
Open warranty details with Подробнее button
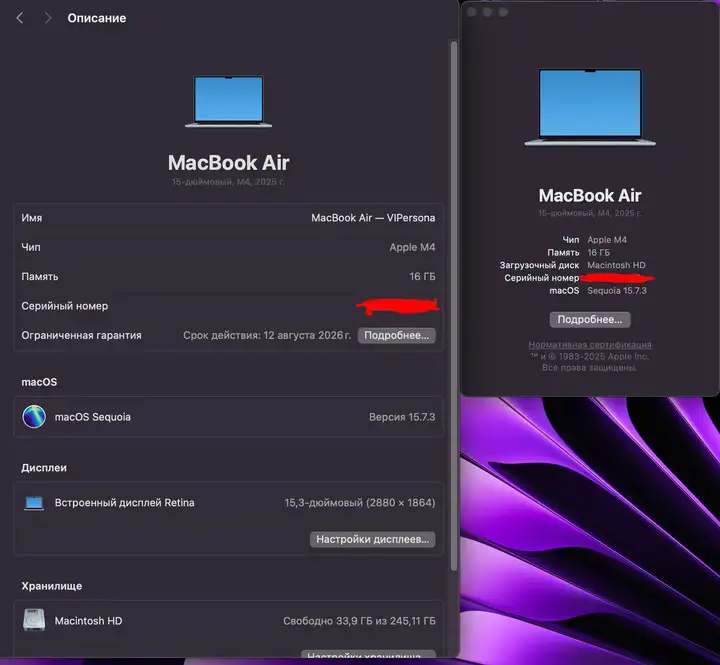[x=397, y=335]
